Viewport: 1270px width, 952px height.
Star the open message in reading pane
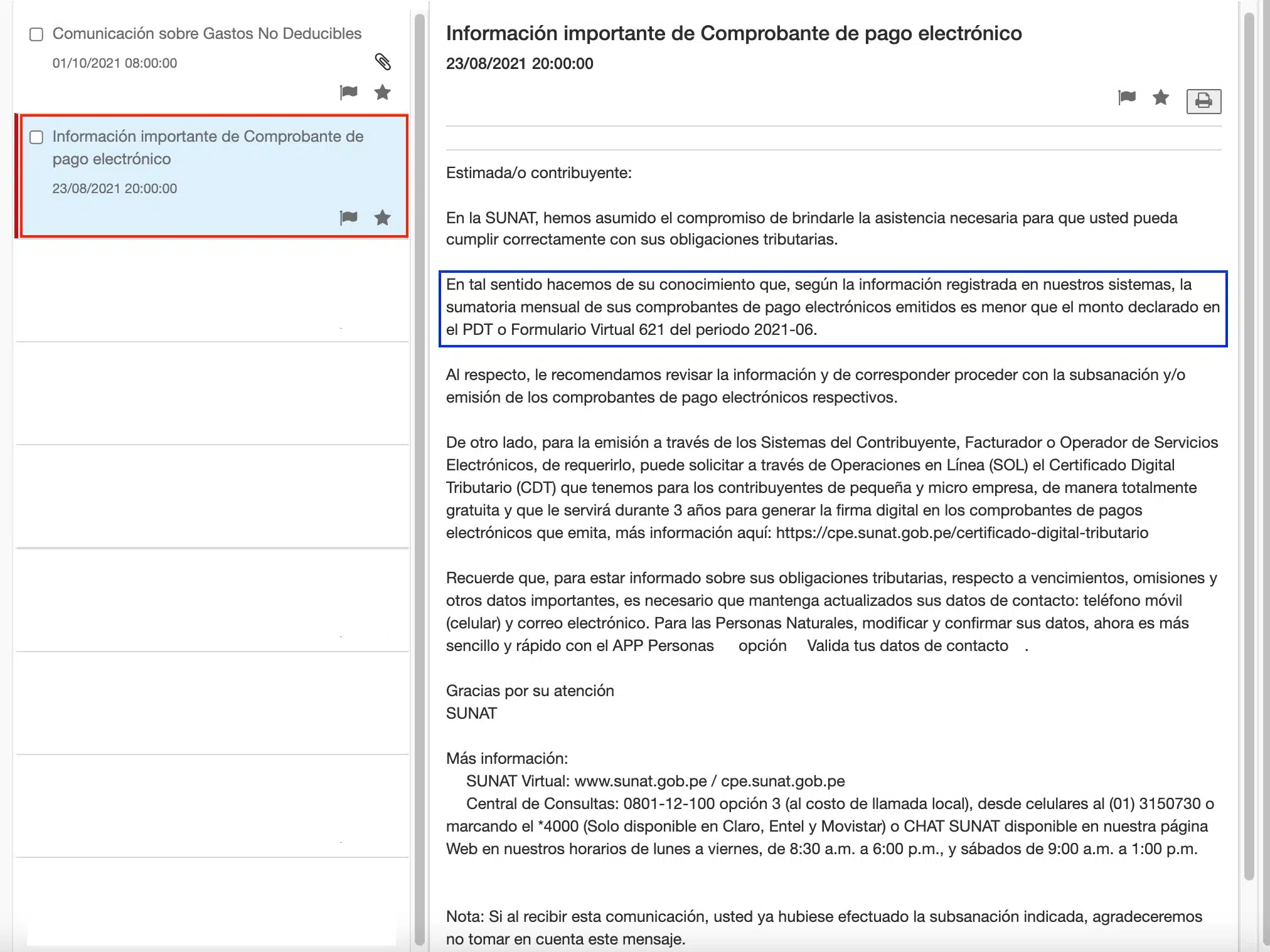pyautogui.click(x=1161, y=97)
